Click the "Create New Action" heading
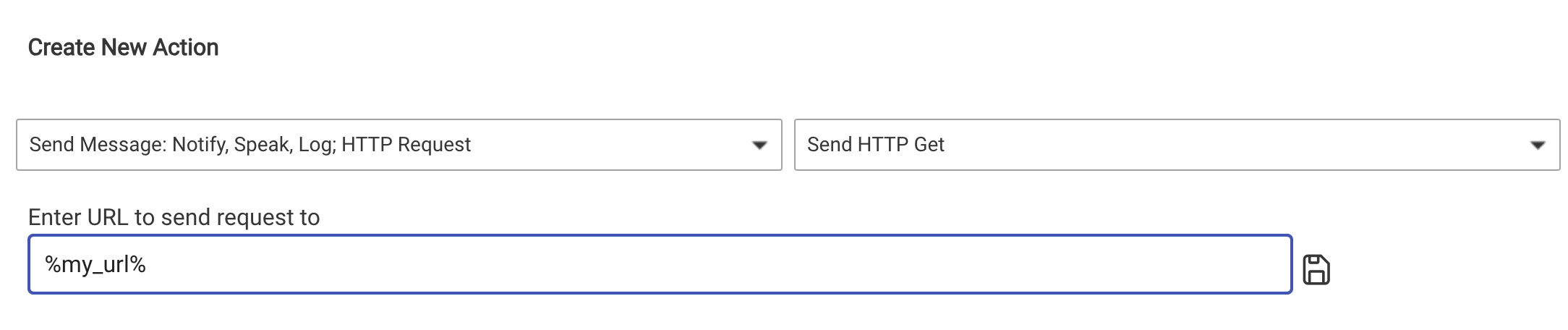Image resolution: width=1568 pixels, height=330 pixels. (123, 48)
